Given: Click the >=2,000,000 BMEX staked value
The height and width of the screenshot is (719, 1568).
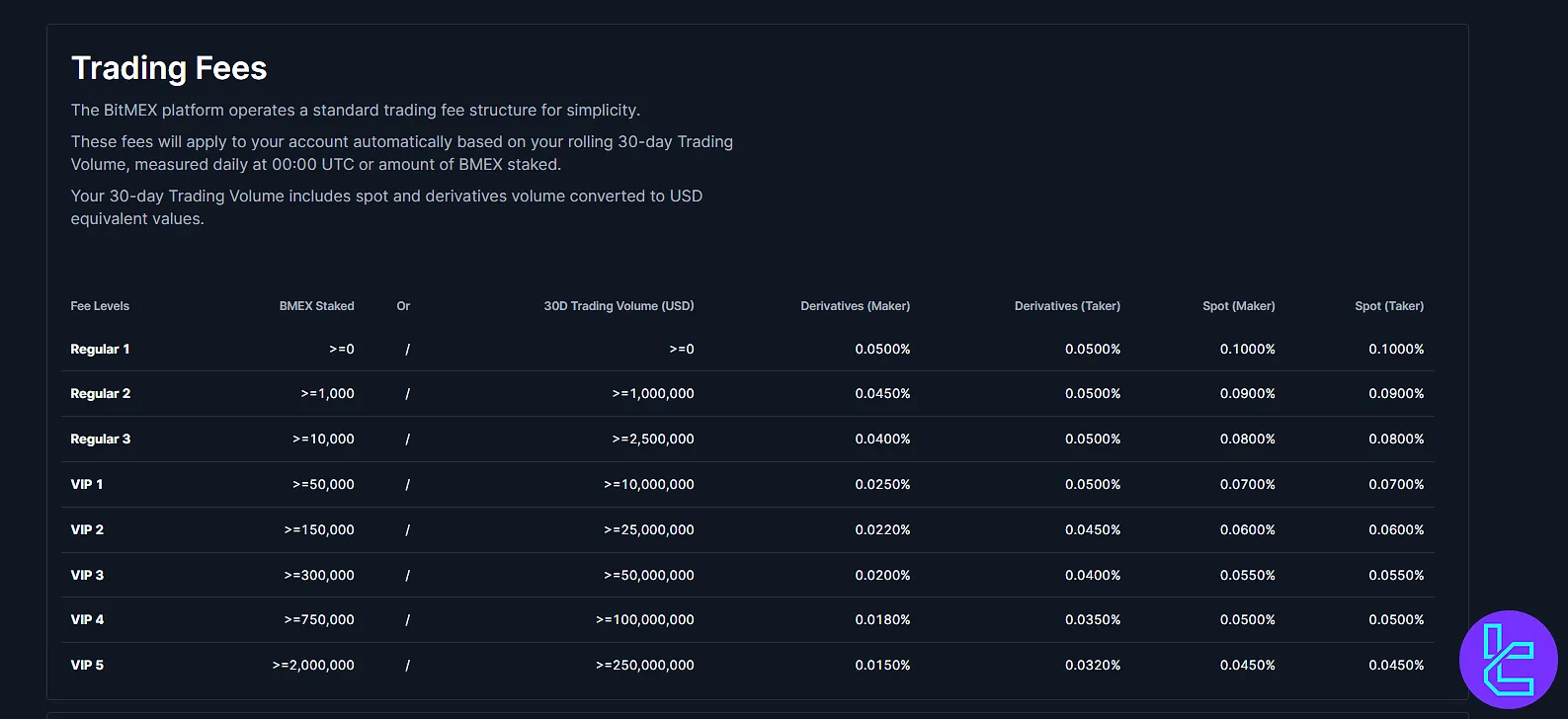Looking at the screenshot, I should coord(313,665).
